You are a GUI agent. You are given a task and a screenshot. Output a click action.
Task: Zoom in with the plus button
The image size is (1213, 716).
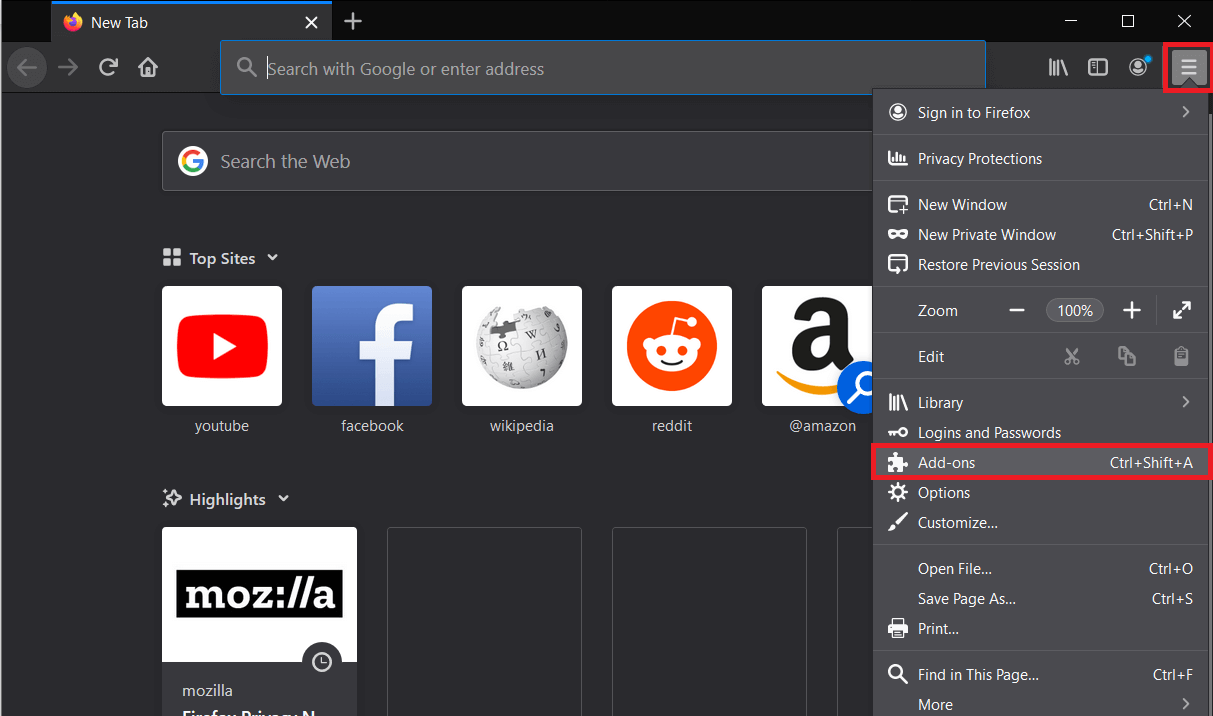[1131, 310]
